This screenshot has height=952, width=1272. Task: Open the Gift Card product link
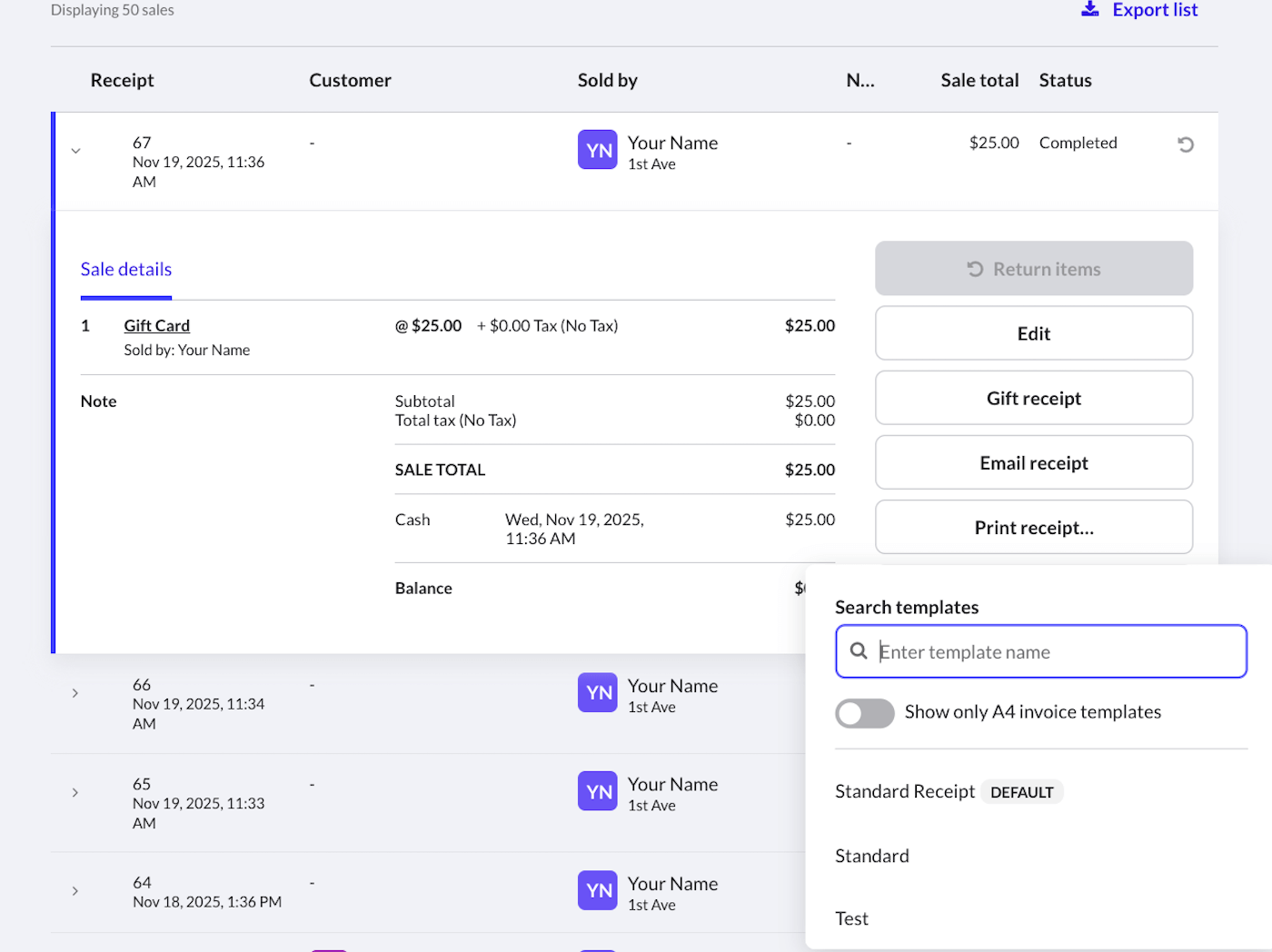point(157,326)
